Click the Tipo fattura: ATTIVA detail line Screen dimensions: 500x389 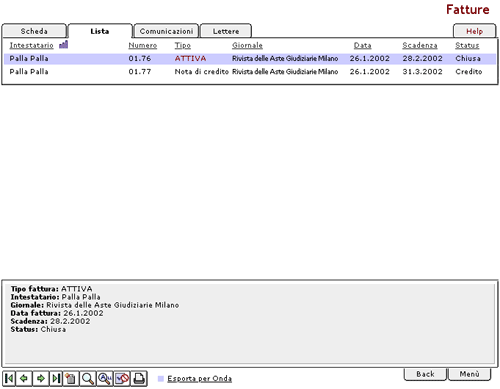(51, 289)
